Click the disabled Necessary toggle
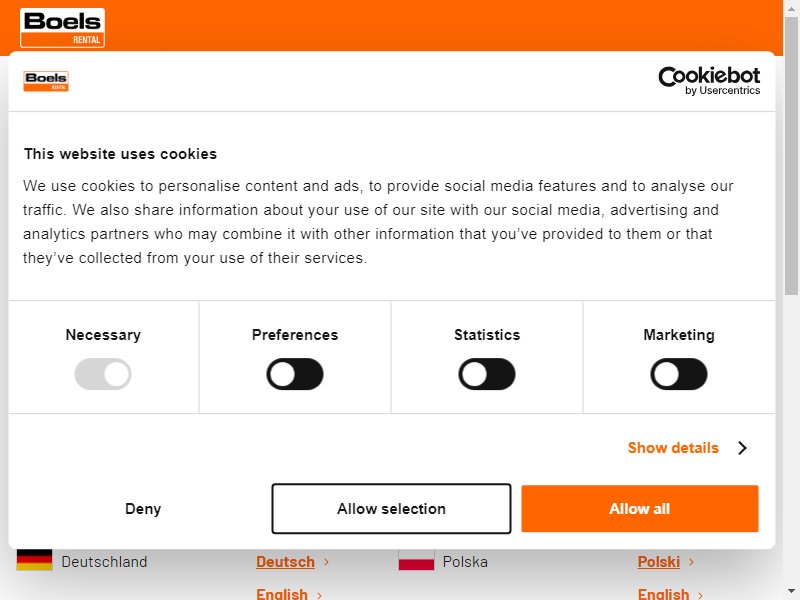Screen dimensions: 800x600 pos(103,374)
